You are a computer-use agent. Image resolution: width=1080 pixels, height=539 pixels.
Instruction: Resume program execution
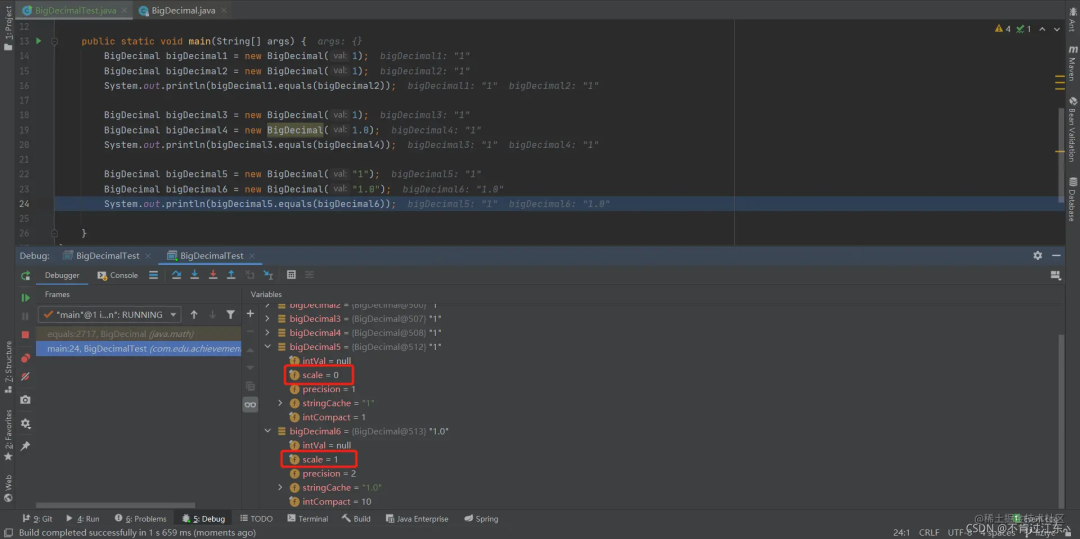click(25, 297)
